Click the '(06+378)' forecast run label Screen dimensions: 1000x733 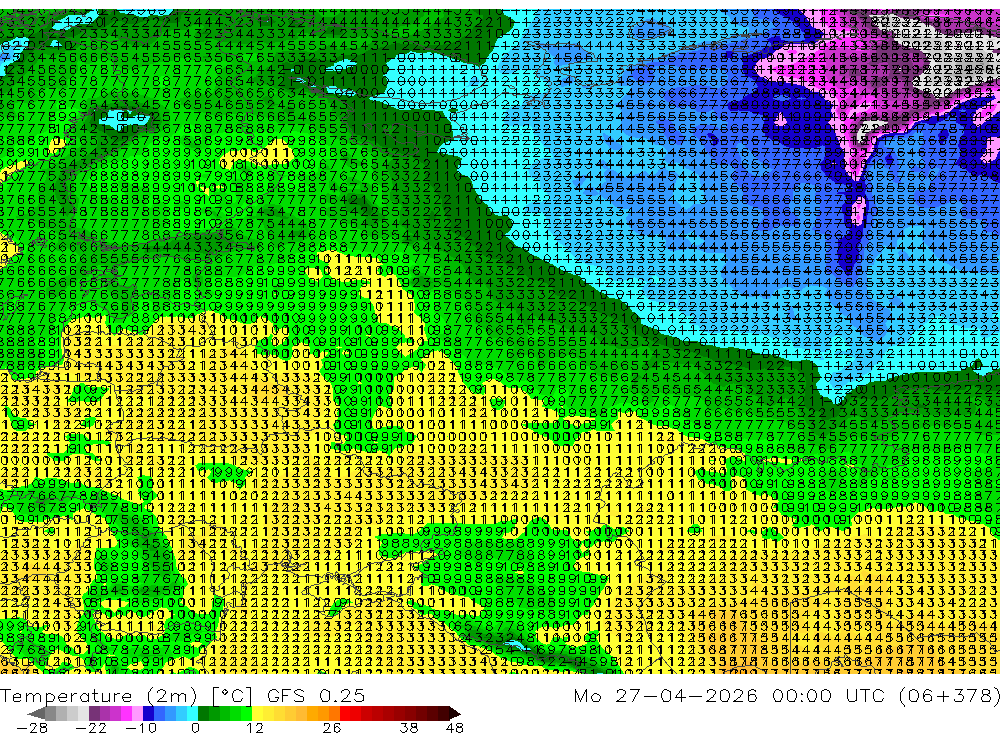[949, 695]
